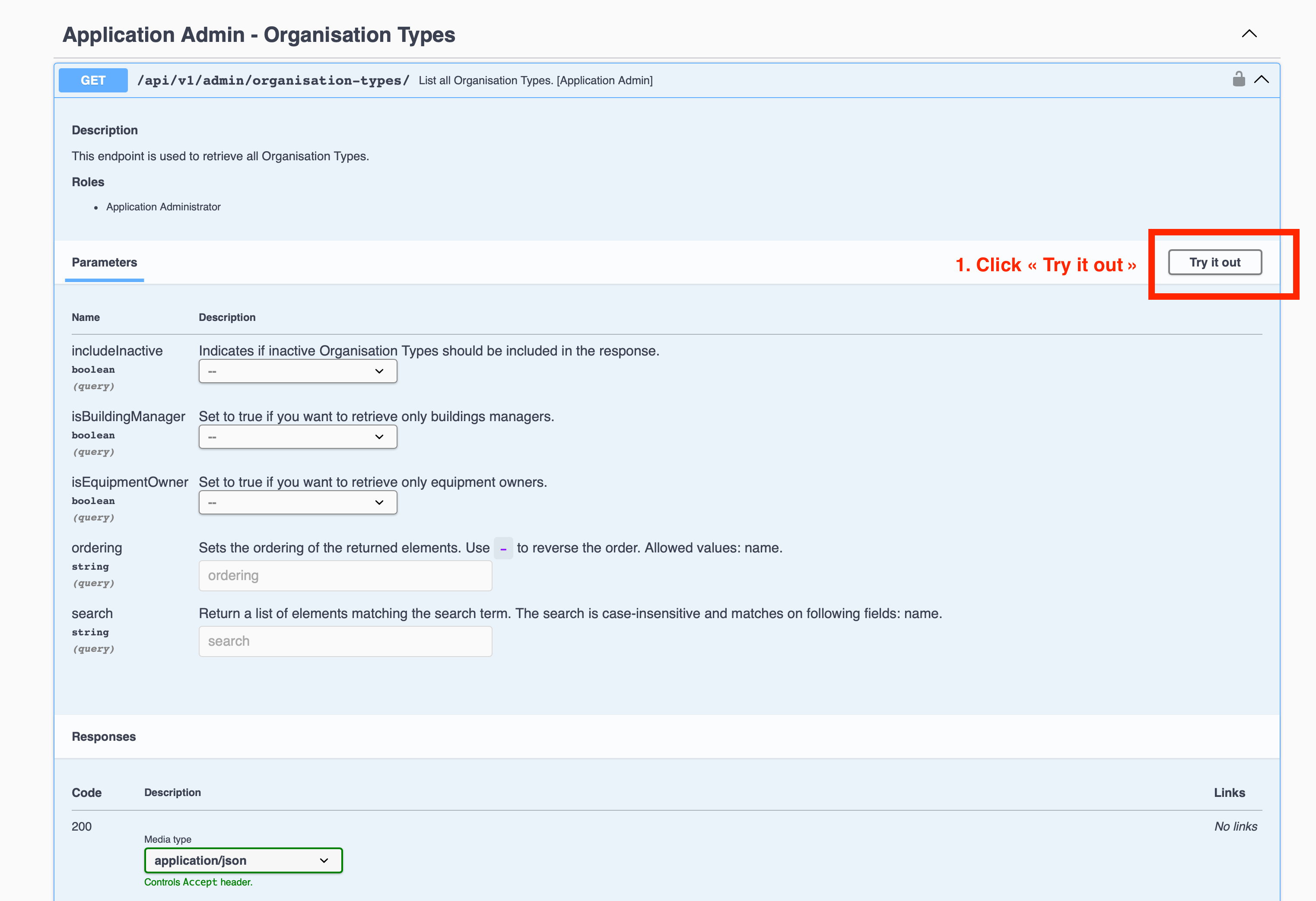1316x901 pixels.
Task: Click the Application Admin - Organisation Types heading
Action: (x=259, y=35)
